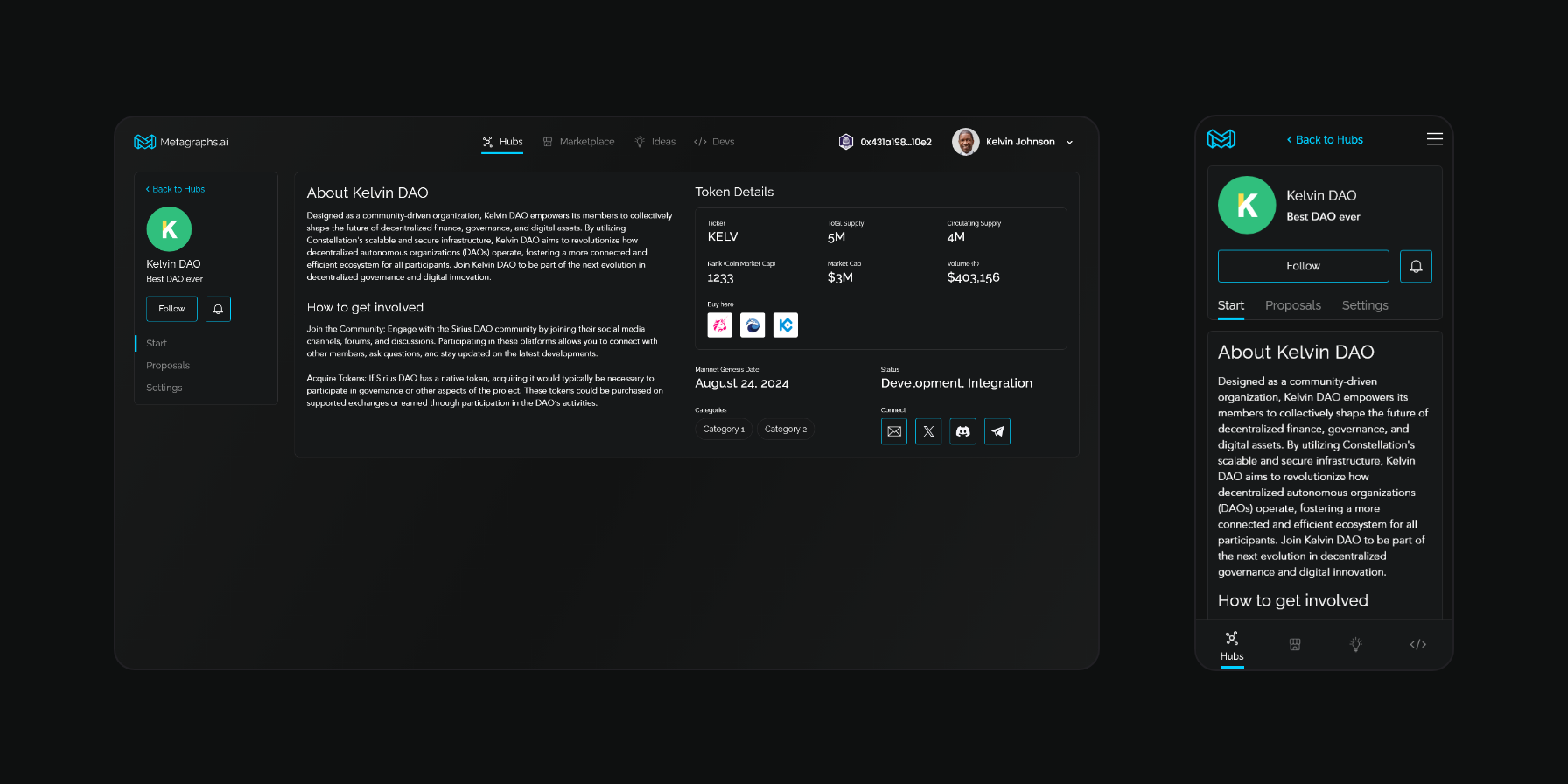This screenshot has height=784, width=1568.
Task: Go Back to Hubs in mobile view
Action: point(1325,140)
